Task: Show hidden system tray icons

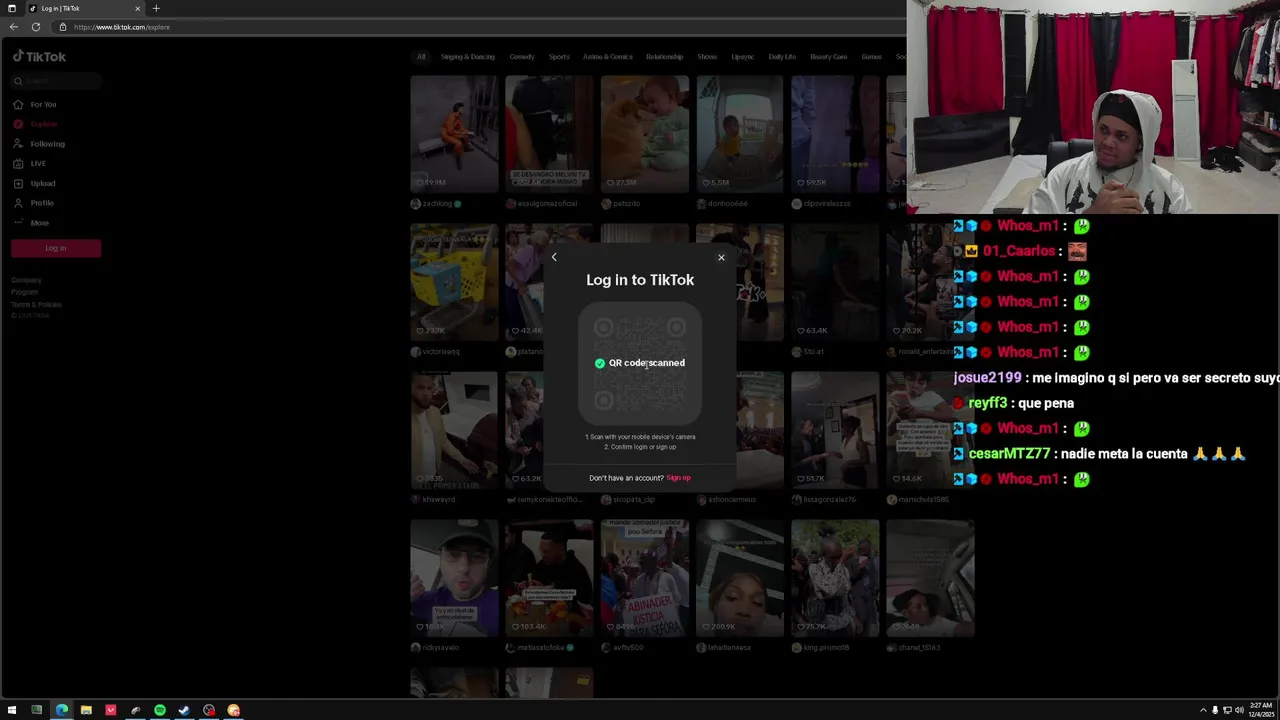Action: tap(1203, 710)
